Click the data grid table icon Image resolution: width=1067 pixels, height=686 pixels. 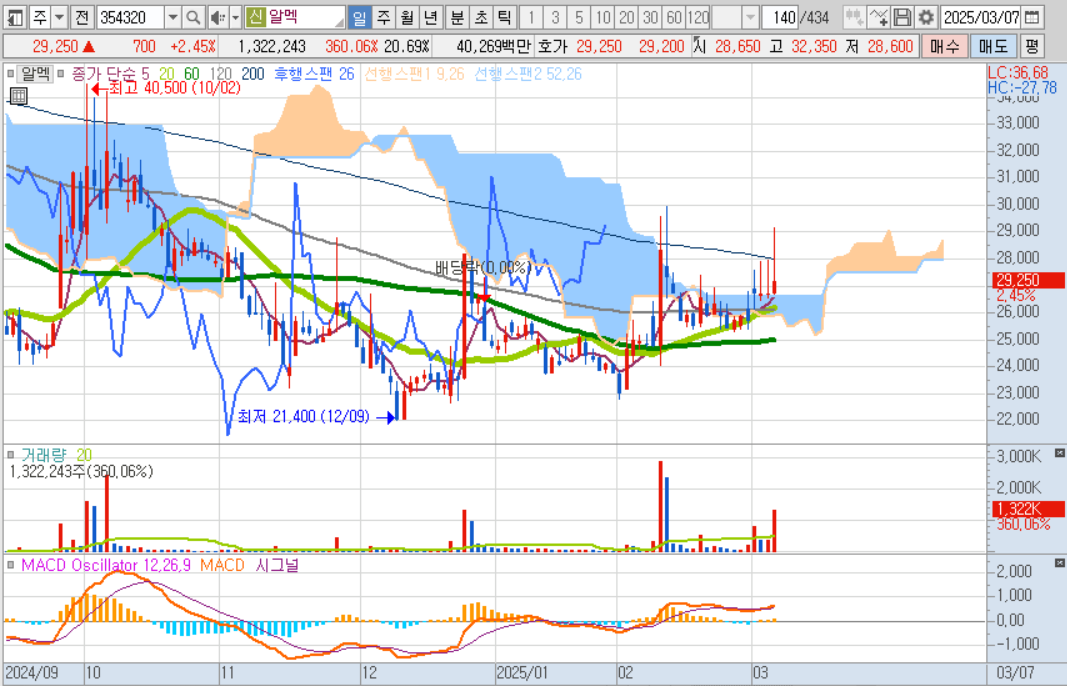pyautogui.click(x=18, y=95)
